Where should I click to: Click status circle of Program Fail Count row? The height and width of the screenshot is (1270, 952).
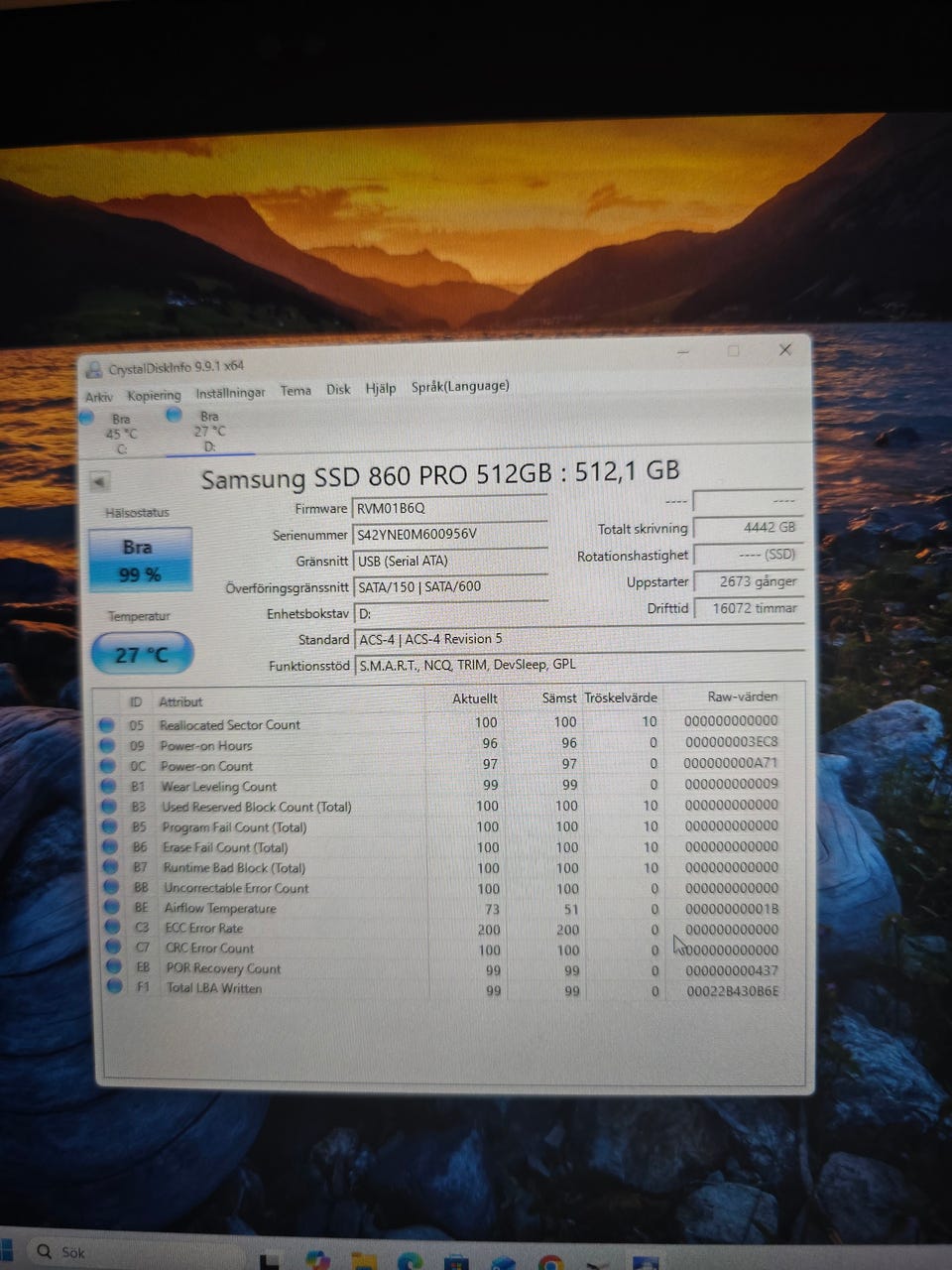[x=109, y=827]
